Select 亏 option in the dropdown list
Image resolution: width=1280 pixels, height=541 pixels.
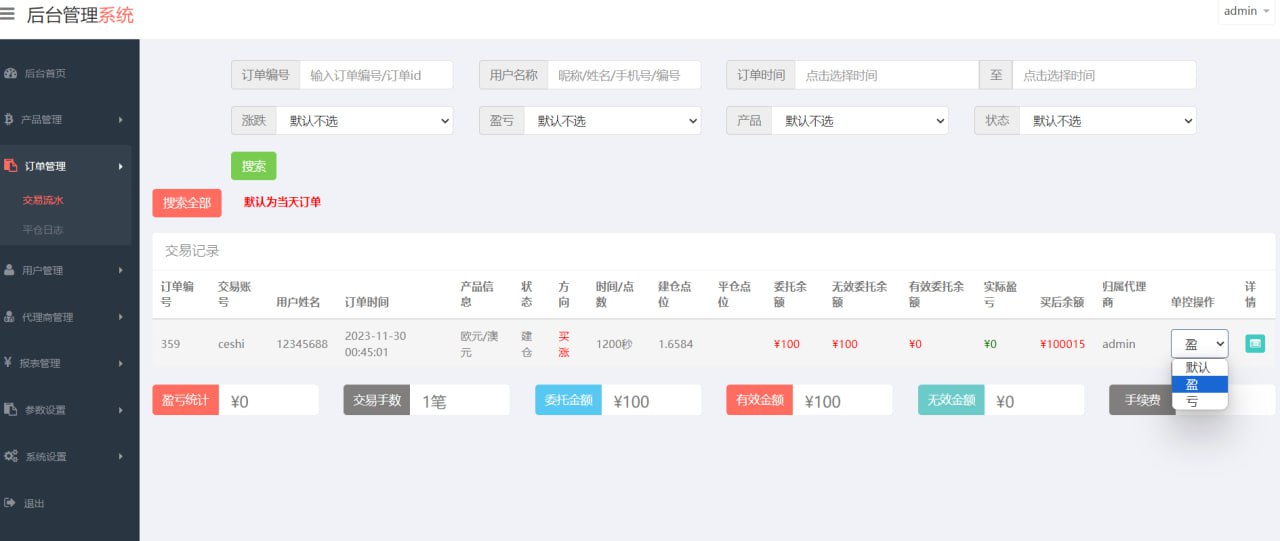[1199, 401]
